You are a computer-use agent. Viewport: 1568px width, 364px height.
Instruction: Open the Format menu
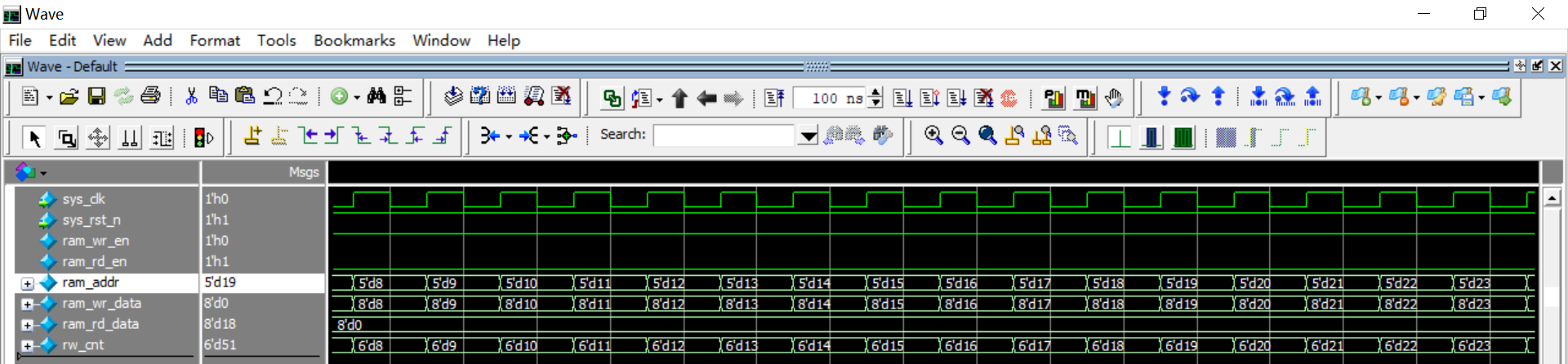(215, 40)
